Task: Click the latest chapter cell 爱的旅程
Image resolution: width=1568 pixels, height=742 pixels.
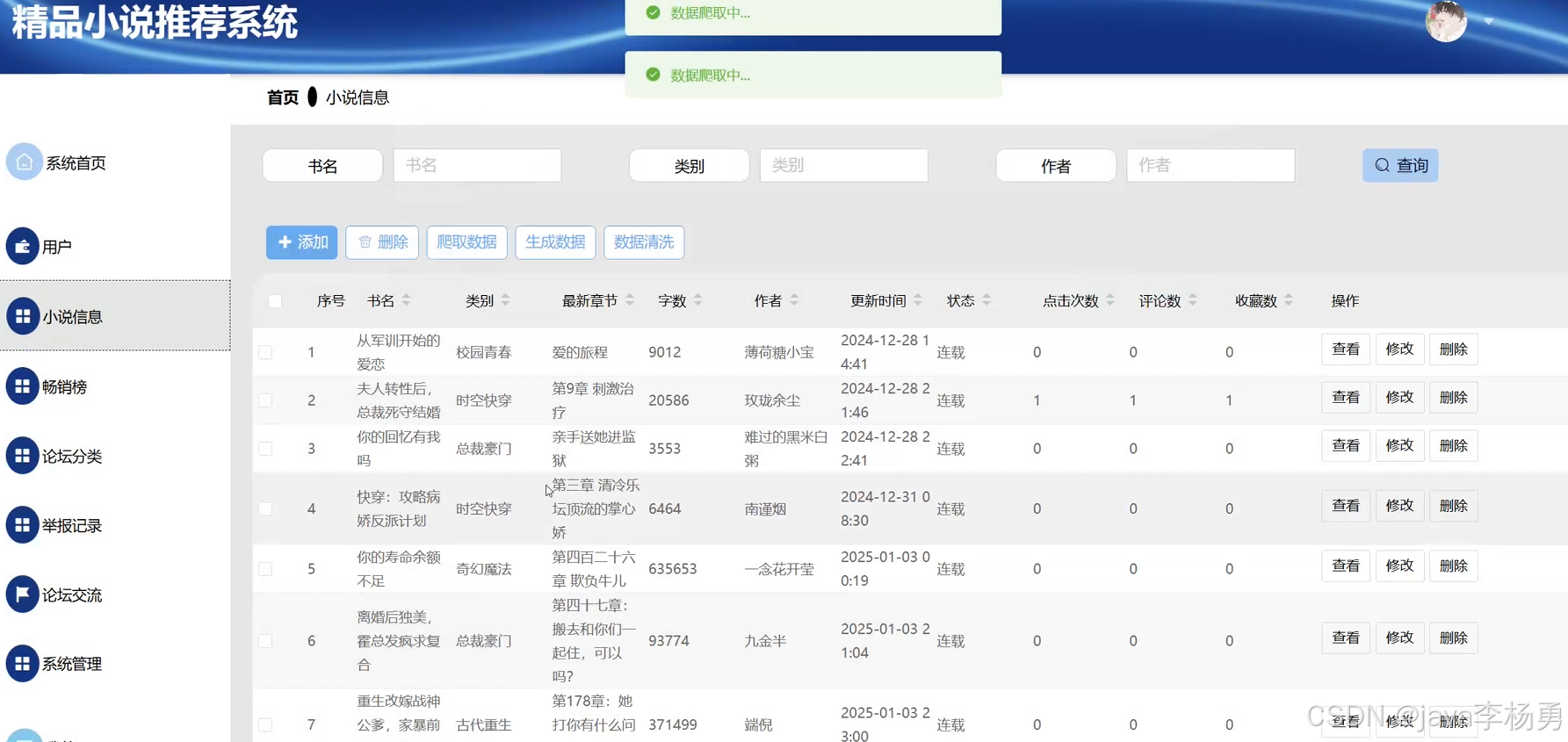Action: 580,352
